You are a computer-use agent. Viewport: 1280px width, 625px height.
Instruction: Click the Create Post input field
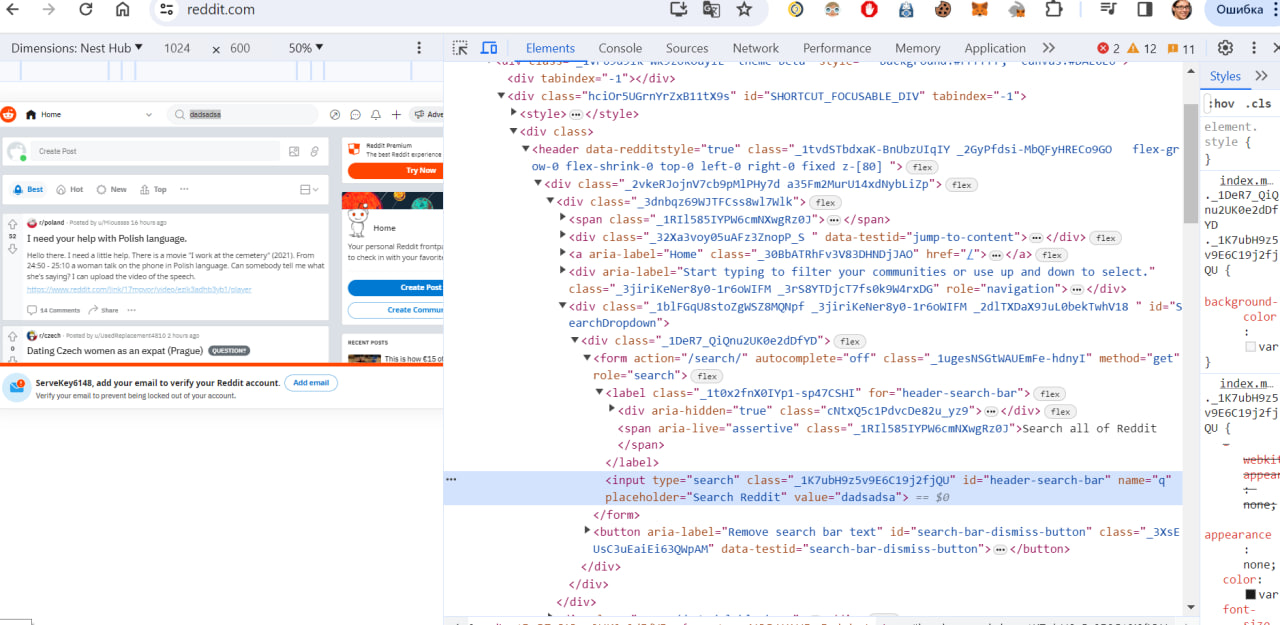pos(155,152)
